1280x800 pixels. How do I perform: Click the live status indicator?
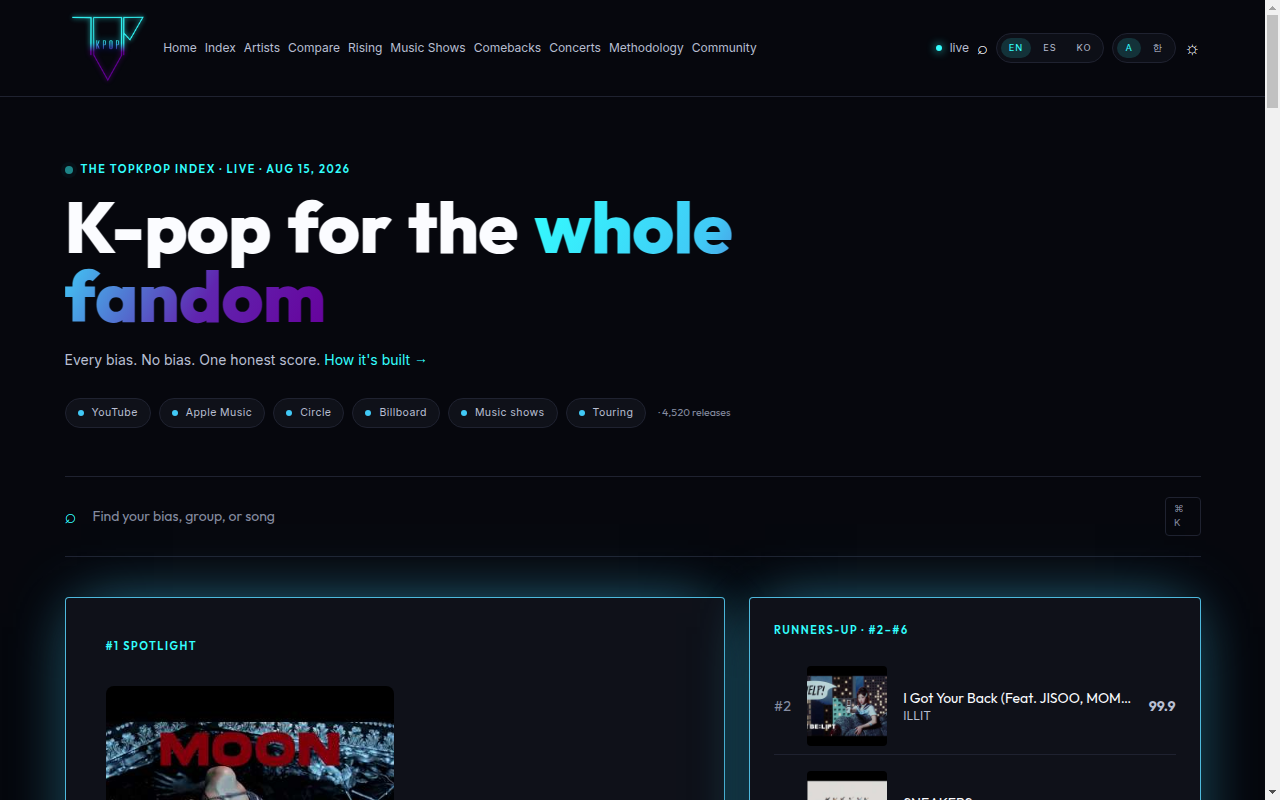pos(952,48)
